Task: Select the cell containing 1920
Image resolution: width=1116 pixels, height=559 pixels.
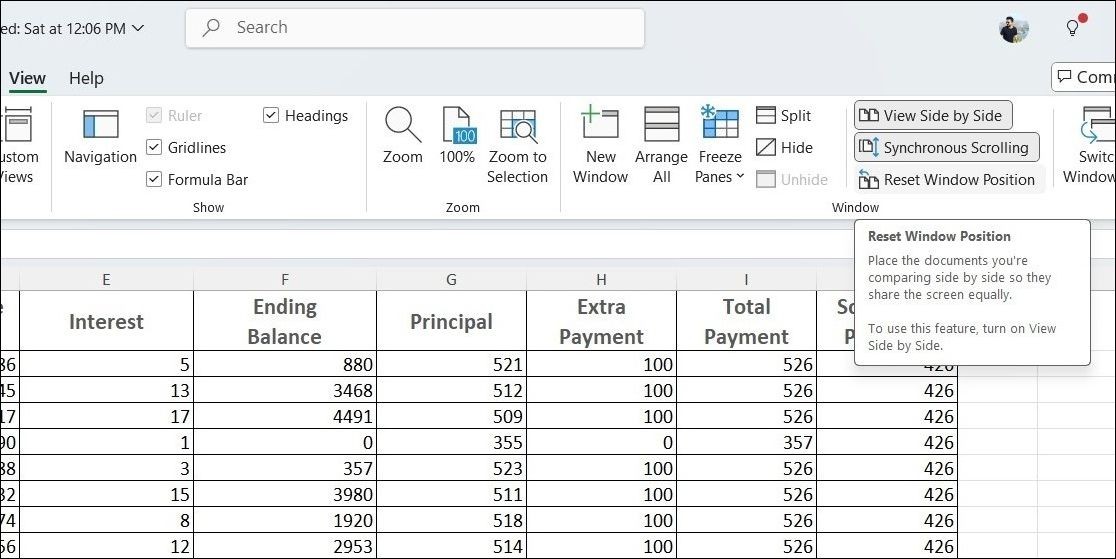Action: click(x=285, y=521)
